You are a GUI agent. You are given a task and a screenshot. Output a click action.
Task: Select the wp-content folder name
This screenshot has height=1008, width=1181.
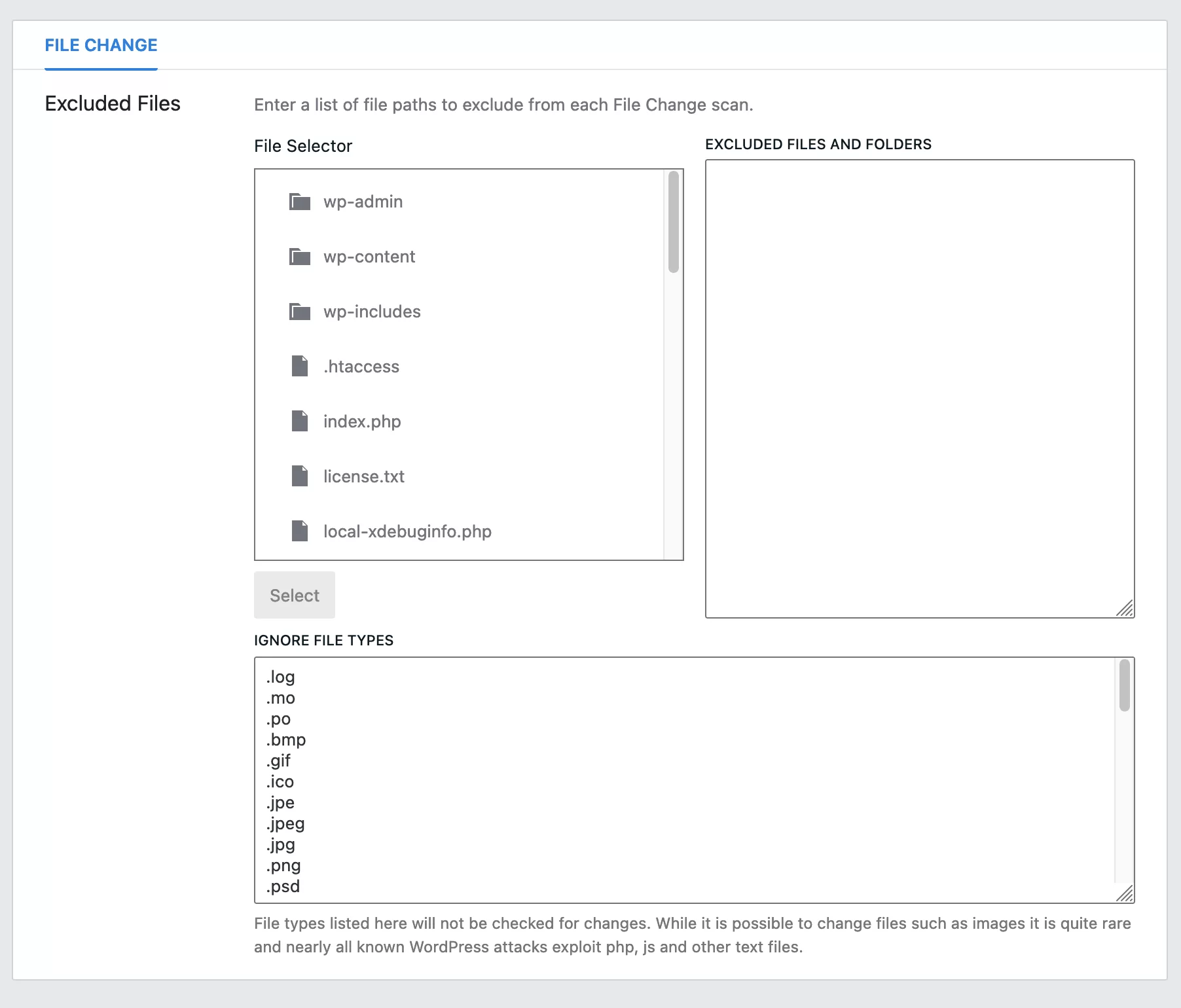click(369, 257)
